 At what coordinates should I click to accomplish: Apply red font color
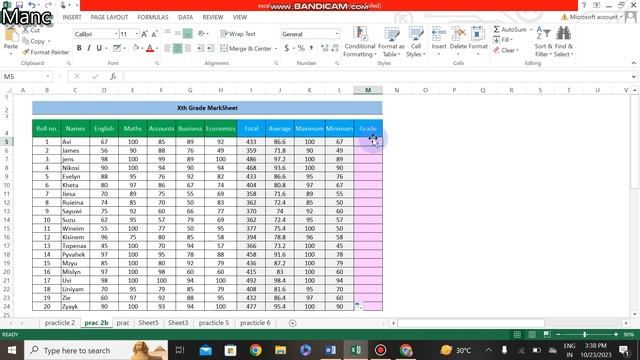[x=150, y=48]
